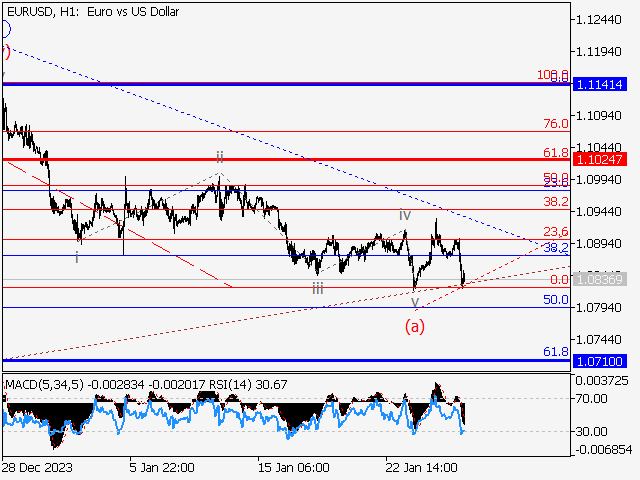
Task: Select the blue price label 1.07100
Action: tap(600, 361)
